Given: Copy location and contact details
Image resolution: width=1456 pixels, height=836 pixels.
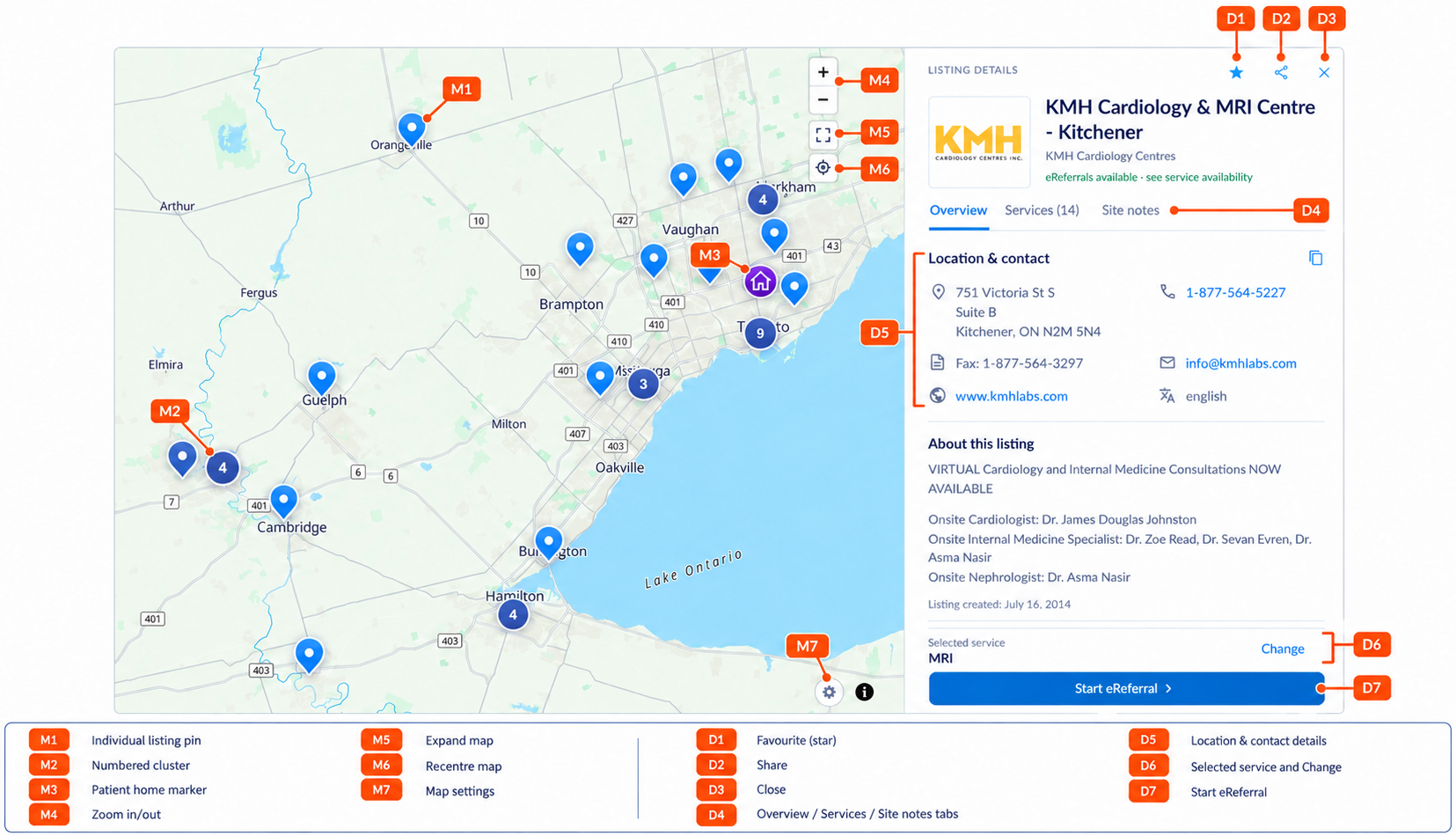Looking at the screenshot, I should pyautogui.click(x=1315, y=258).
